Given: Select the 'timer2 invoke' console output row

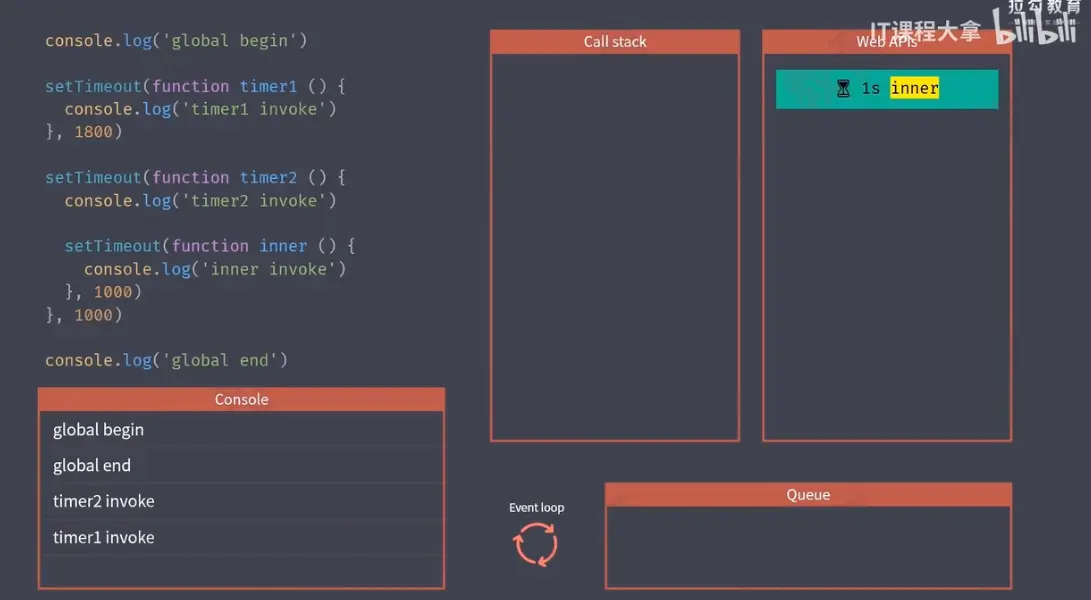Looking at the screenshot, I should (241, 501).
